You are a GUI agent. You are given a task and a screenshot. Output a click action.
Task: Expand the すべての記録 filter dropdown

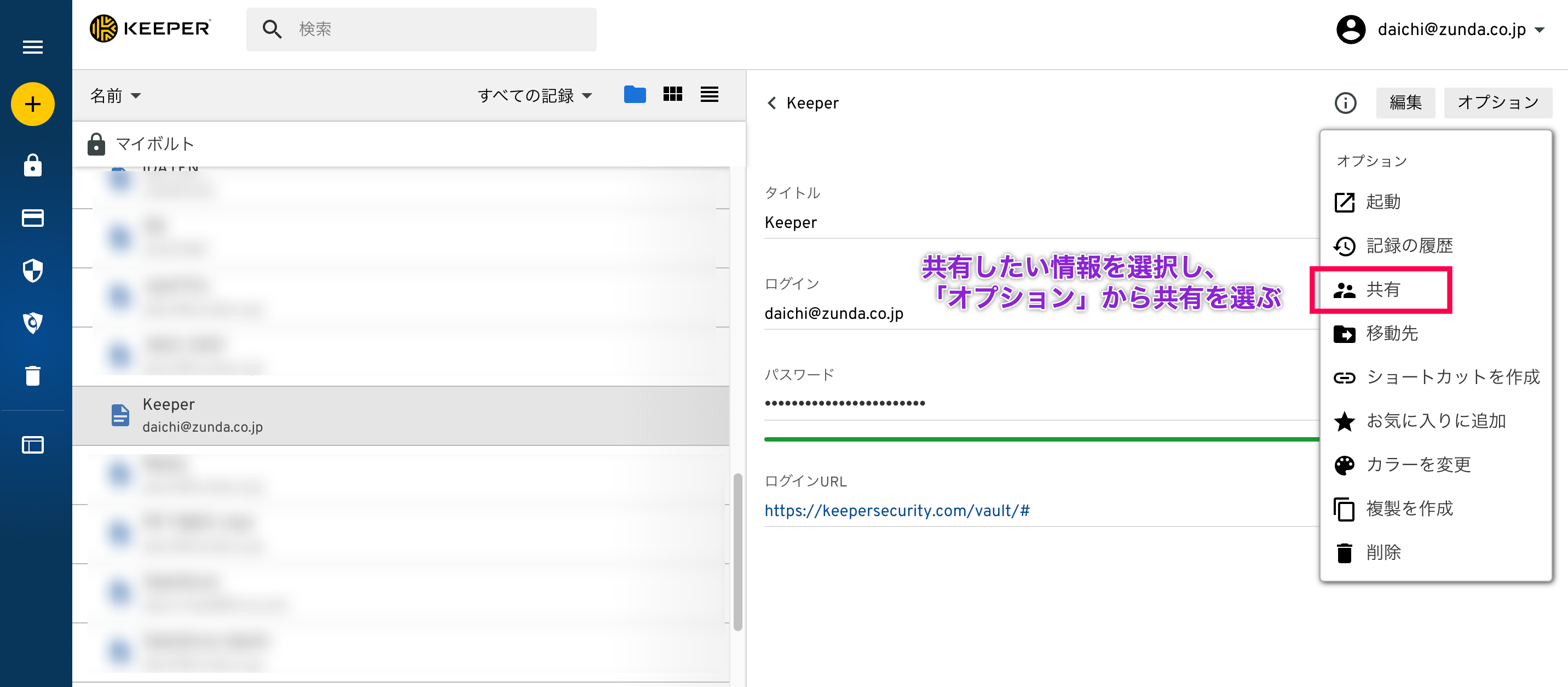point(534,96)
